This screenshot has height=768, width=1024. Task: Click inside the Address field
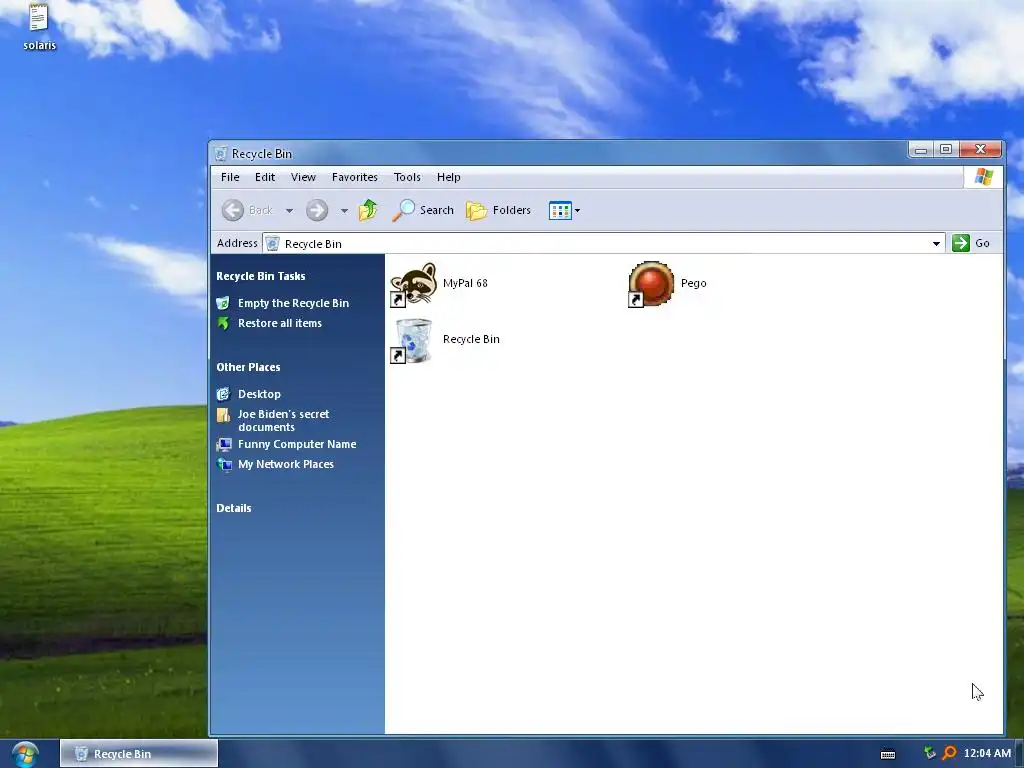tap(603, 244)
